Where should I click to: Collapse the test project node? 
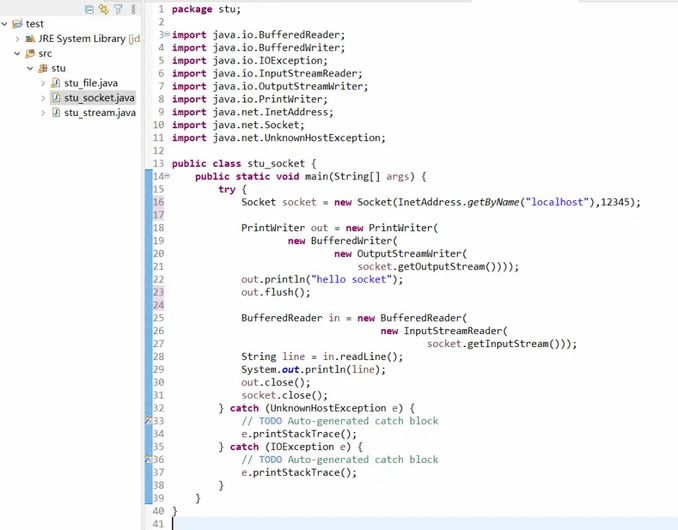[x=5, y=23]
